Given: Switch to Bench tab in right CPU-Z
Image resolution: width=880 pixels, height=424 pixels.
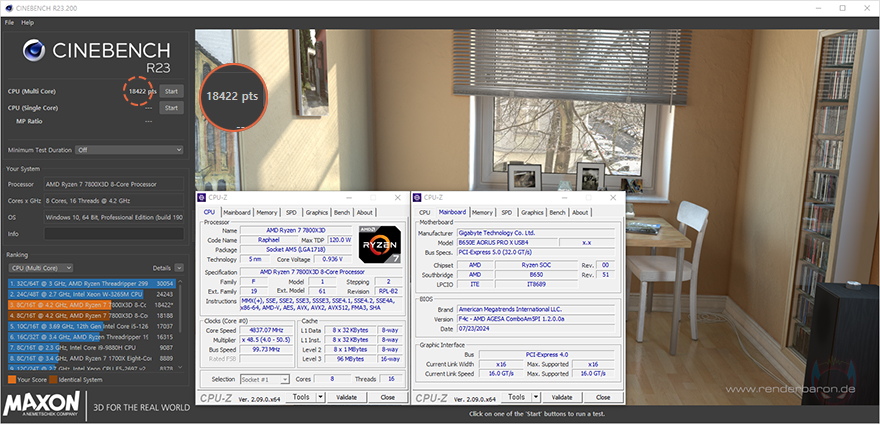Looking at the screenshot, I should pos(557,212).
